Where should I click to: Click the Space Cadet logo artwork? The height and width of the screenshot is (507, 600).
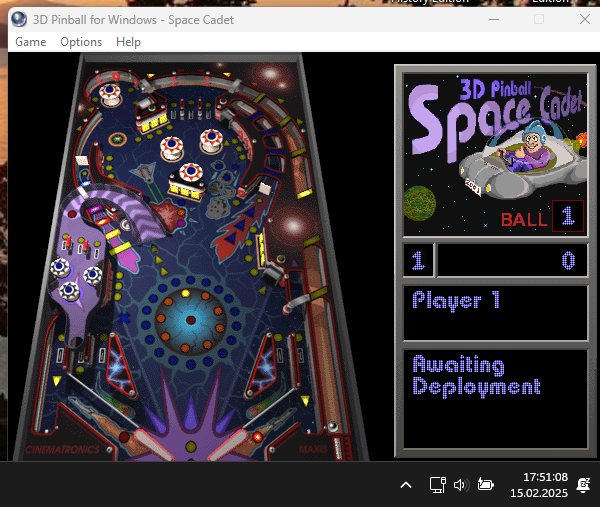pyautogui.click(x=495, y=154)
